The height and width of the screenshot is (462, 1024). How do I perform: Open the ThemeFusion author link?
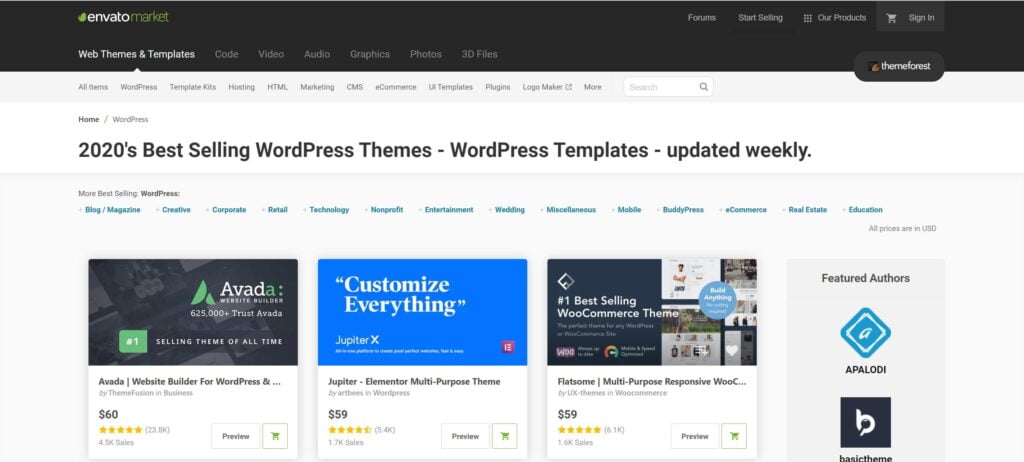(129, 393)
